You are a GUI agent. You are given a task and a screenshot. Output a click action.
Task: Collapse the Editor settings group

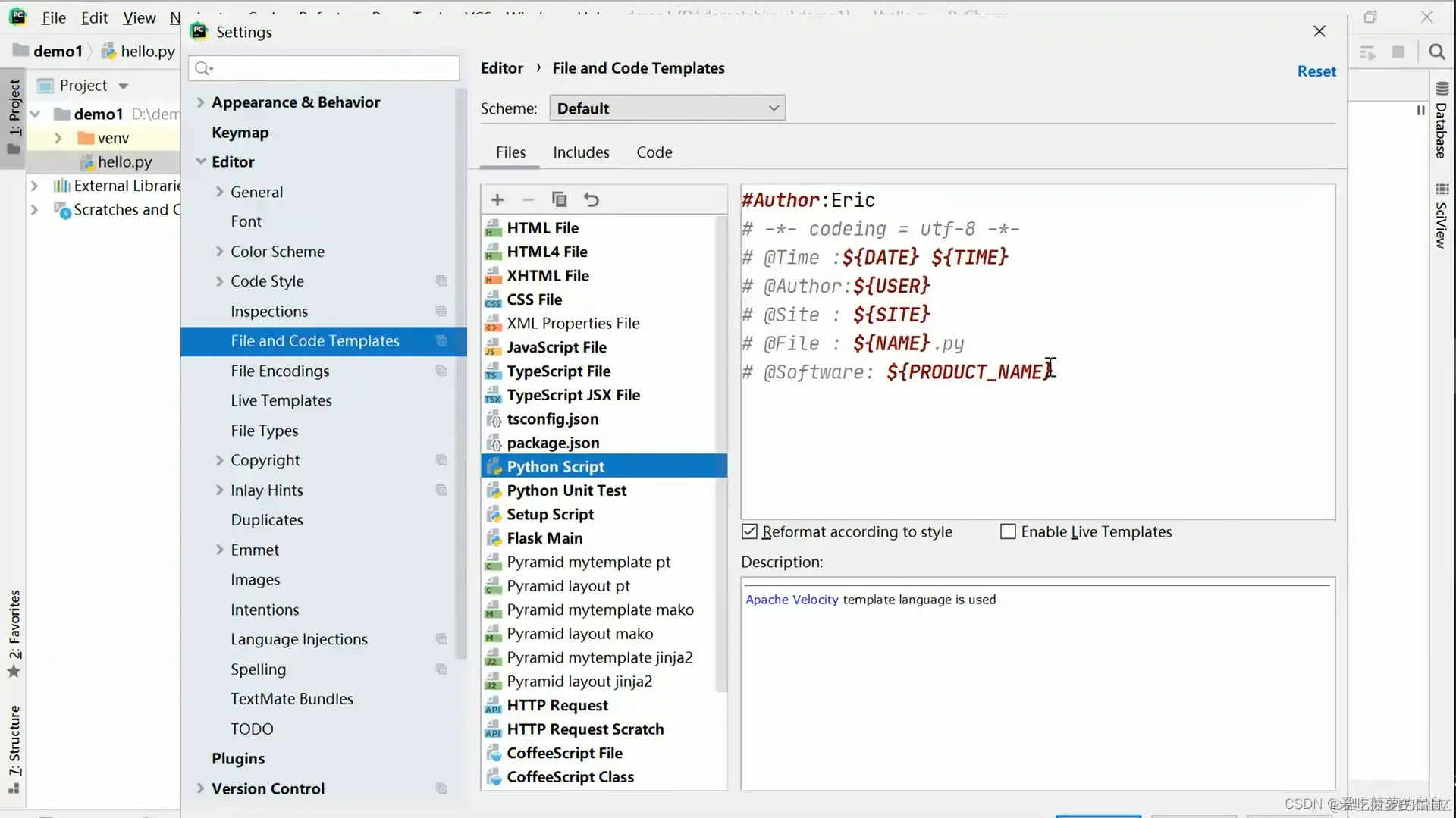201,161
